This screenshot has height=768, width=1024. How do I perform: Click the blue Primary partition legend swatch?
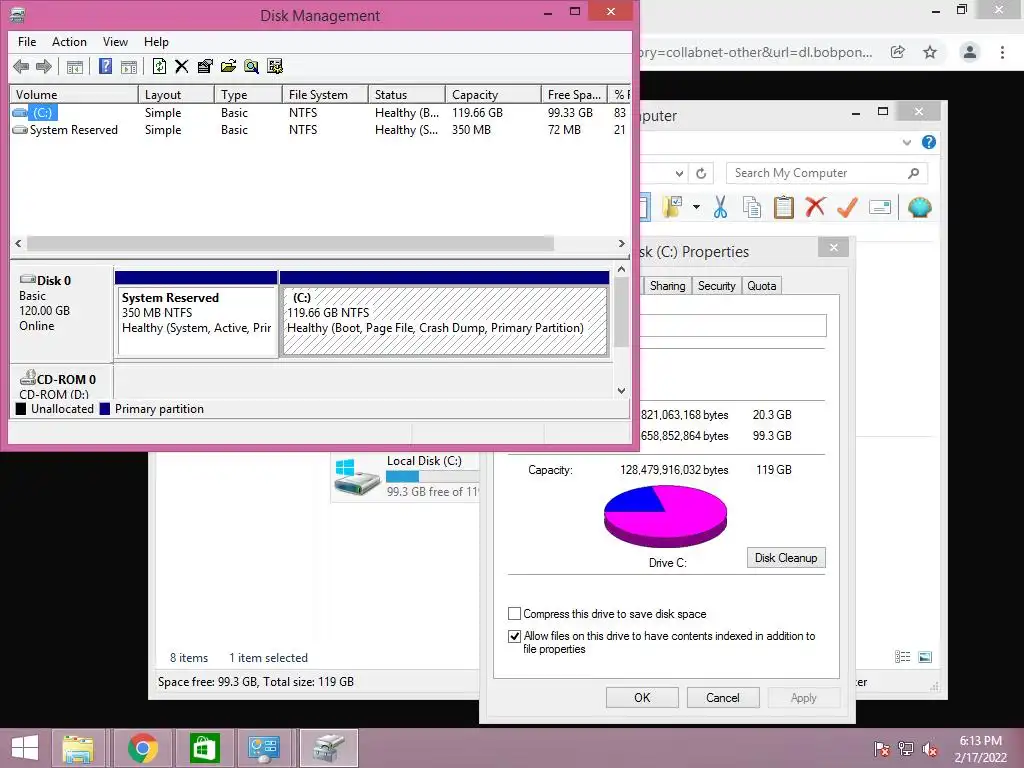click(x=104, y=409)
